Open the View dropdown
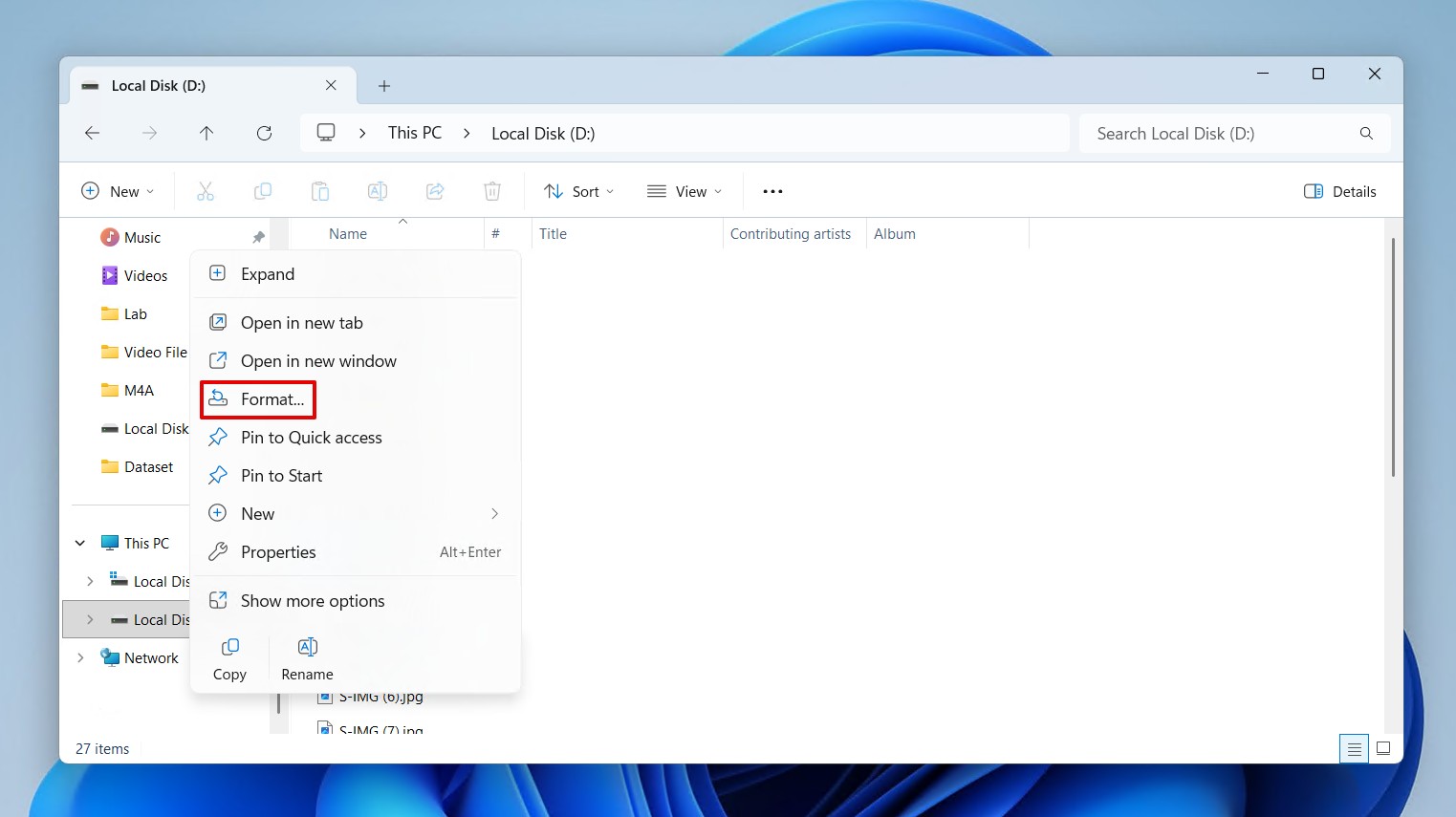This screenshot has width=1456, height=817. click(x=685, y=191)
